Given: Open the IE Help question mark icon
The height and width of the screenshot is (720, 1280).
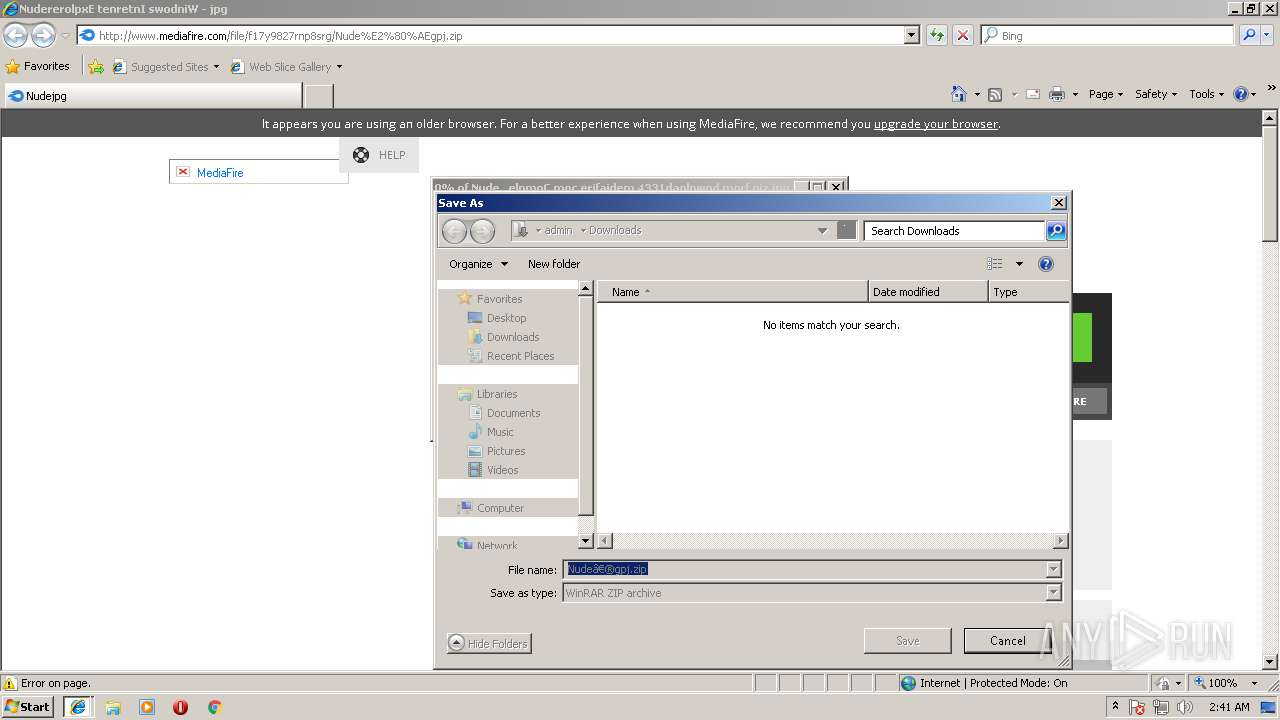Looking at the screenshot, I should click(x=1241, y=94).
